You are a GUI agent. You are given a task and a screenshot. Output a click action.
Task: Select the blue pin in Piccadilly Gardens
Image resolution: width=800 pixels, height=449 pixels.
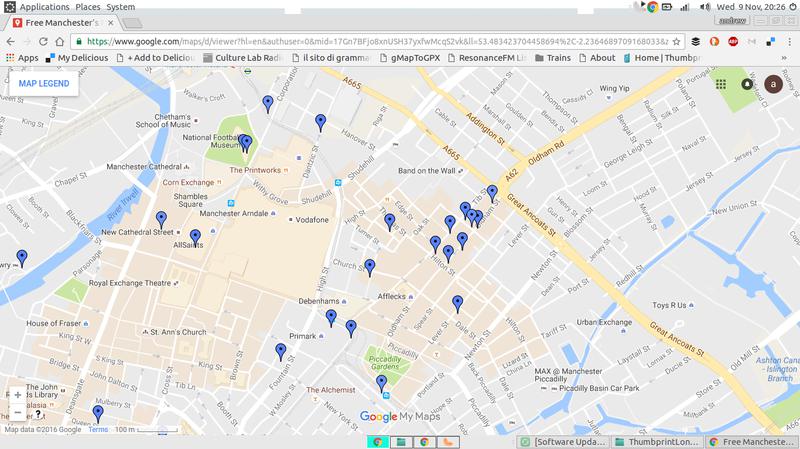point(381,384)
